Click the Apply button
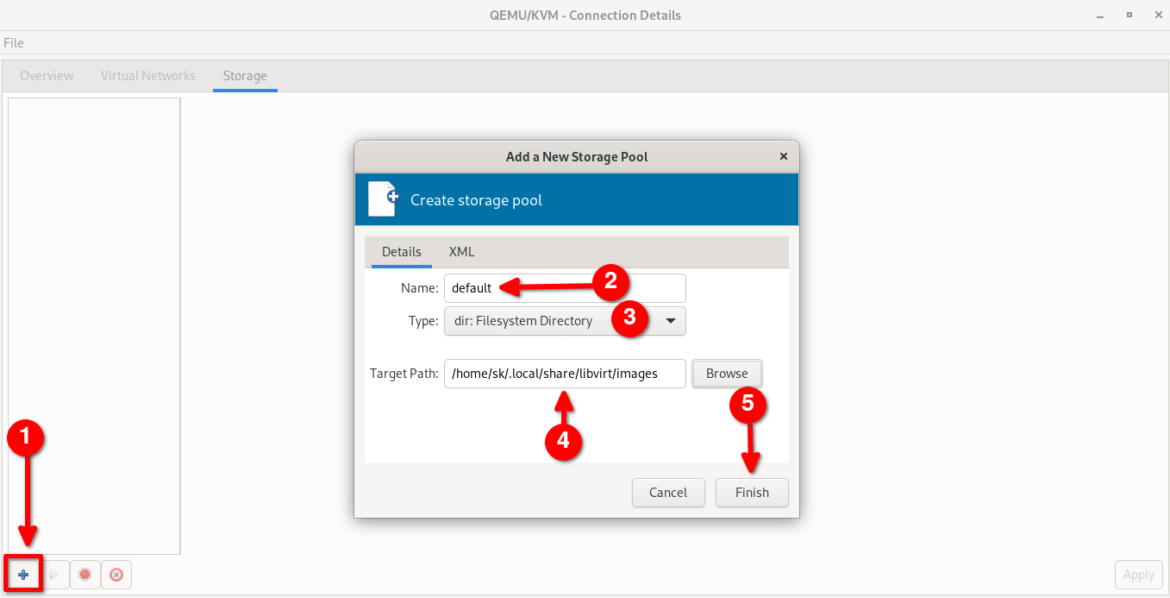Image resolution: width=1170 pixels, height=598 pixels. [x=1138, y=574]
